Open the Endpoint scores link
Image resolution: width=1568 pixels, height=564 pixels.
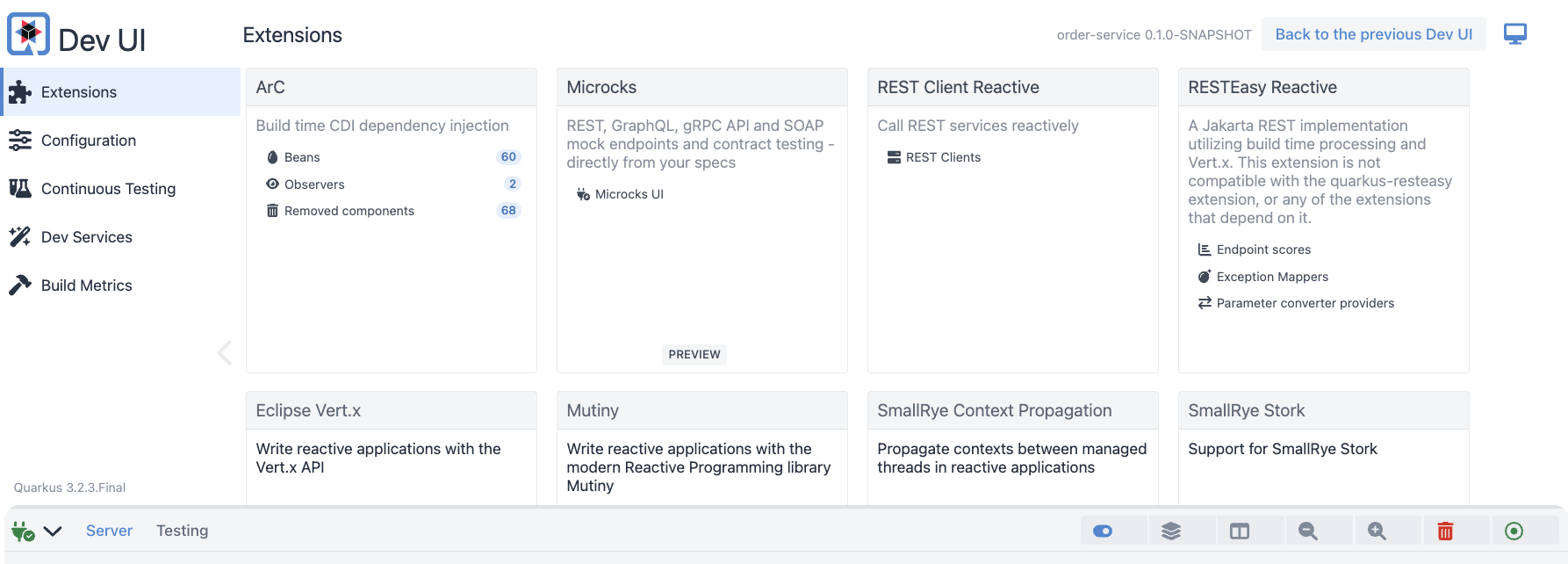point(1264,249)
